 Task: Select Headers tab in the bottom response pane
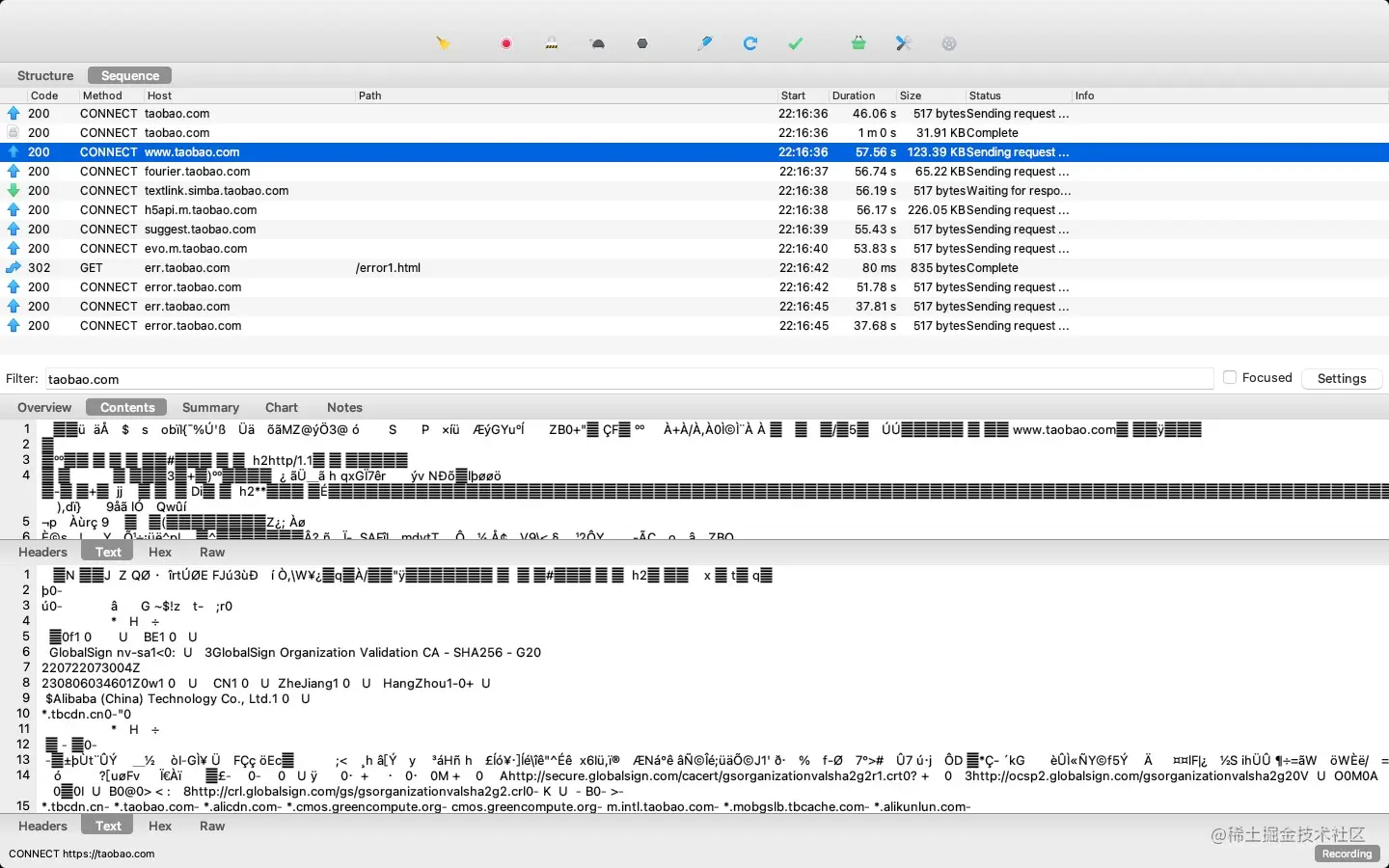(43, 826)
